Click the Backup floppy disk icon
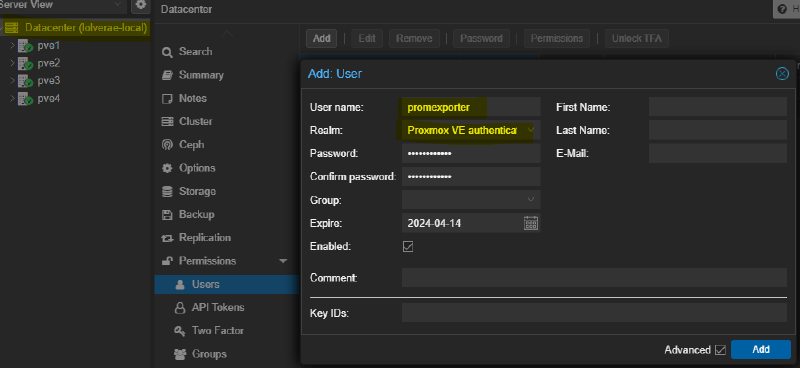Viewport: 800px width, 368px height. tap(167, 214)
